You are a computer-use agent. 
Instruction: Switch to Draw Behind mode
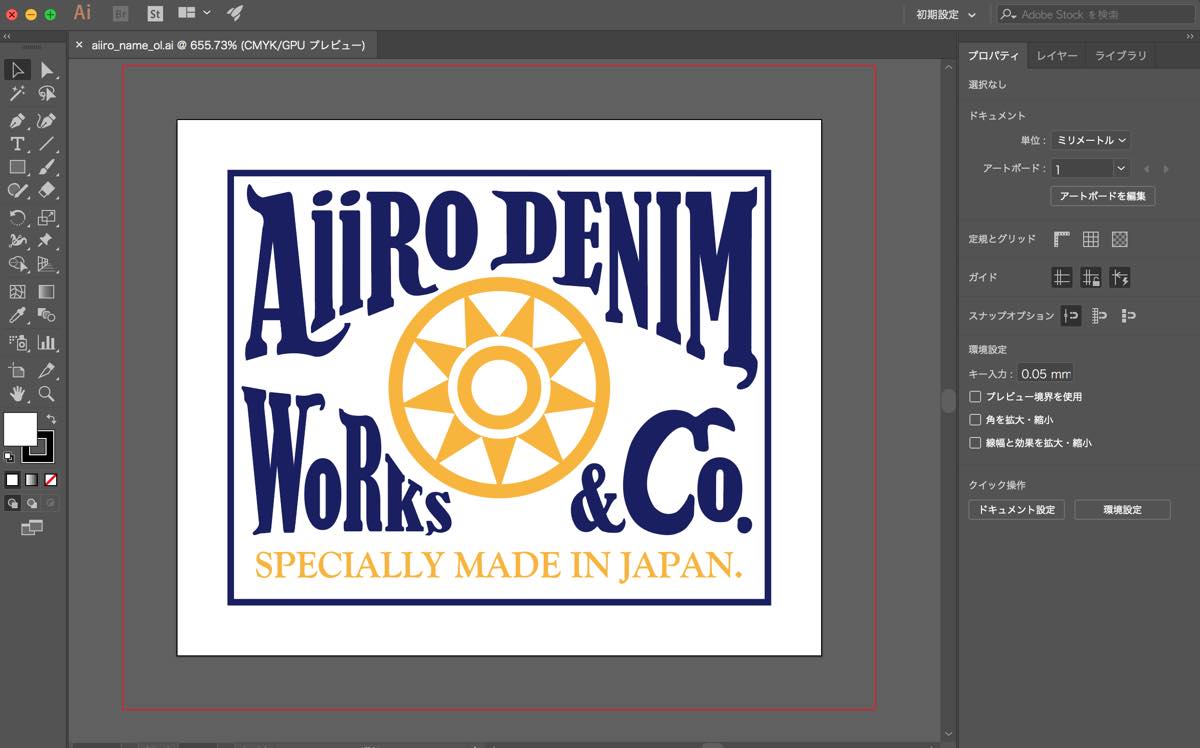pyautogui.click(x=31, y=503)
